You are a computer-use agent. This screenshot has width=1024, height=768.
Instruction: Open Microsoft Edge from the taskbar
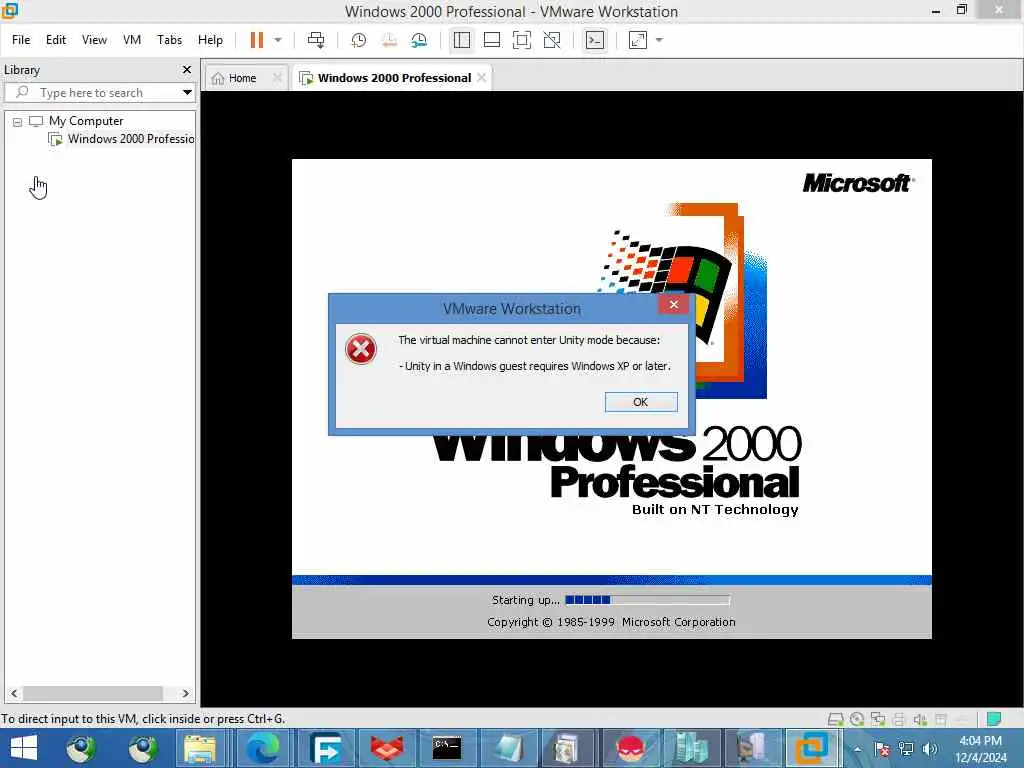[x=263, y=748]
